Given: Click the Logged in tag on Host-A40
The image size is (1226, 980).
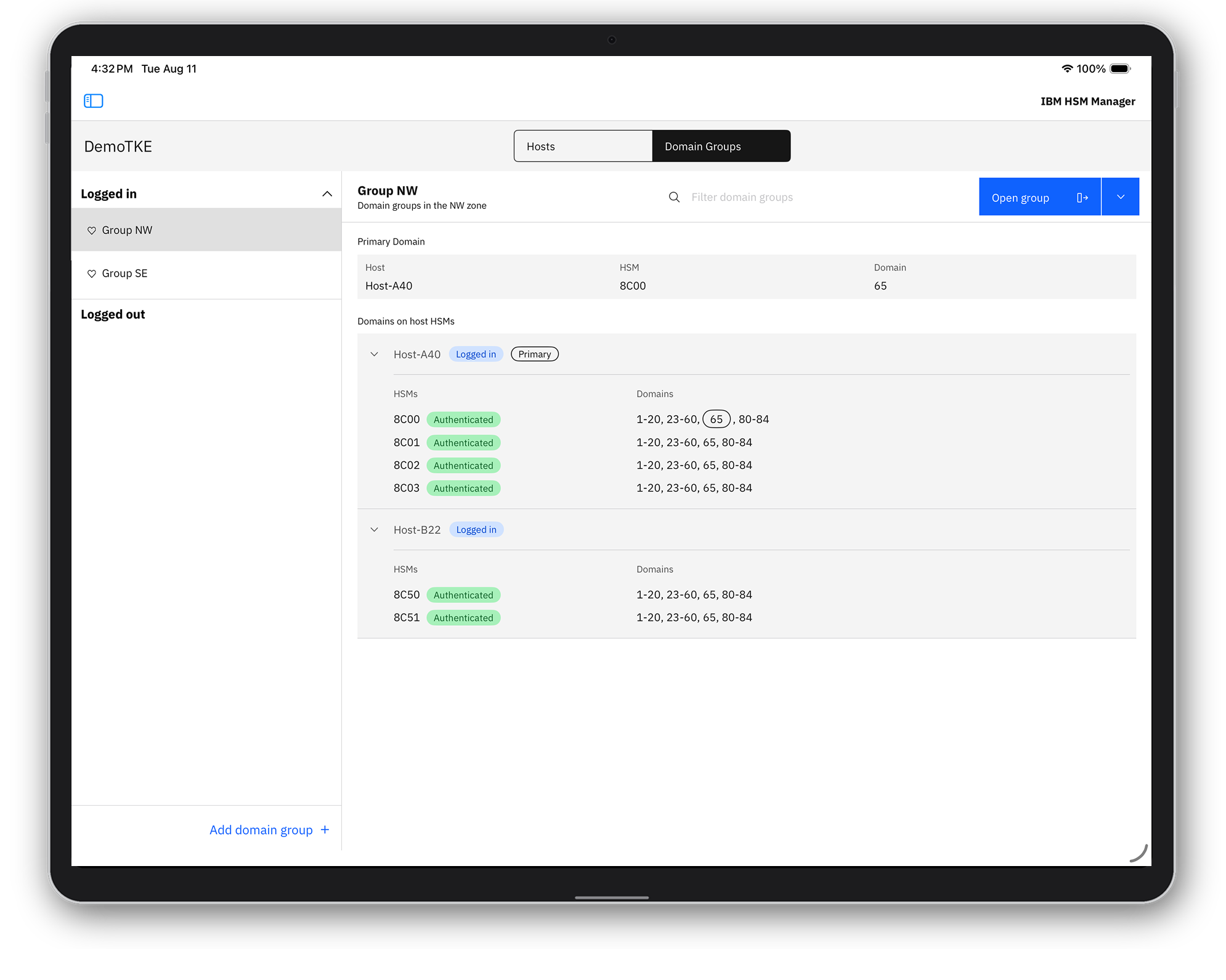Looking at the screenshot, I should [x=476, y=354].
